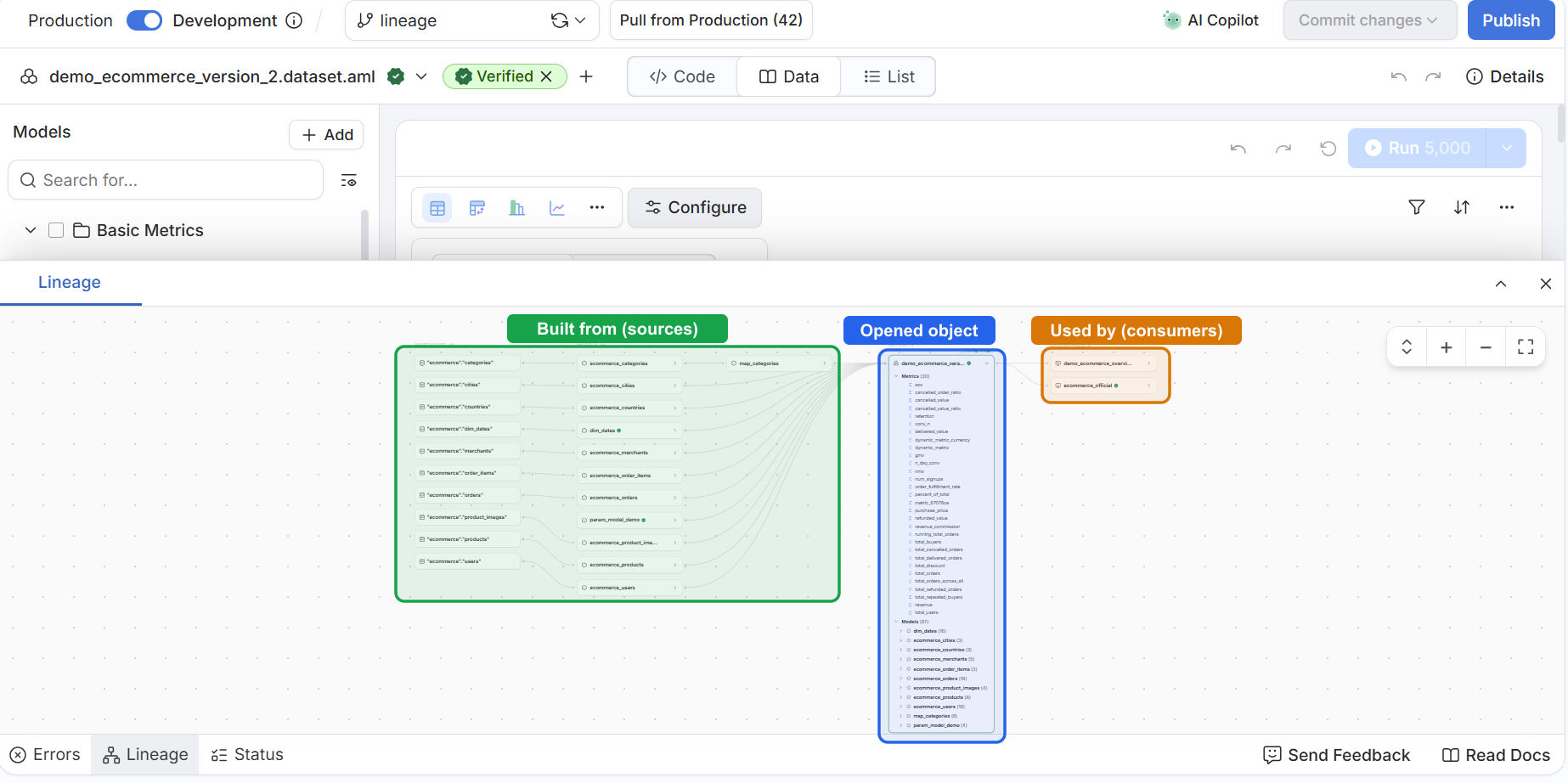The image size is (1568, 783).
Task: Switch to the List view tab
Action: [x=888, y=76]
